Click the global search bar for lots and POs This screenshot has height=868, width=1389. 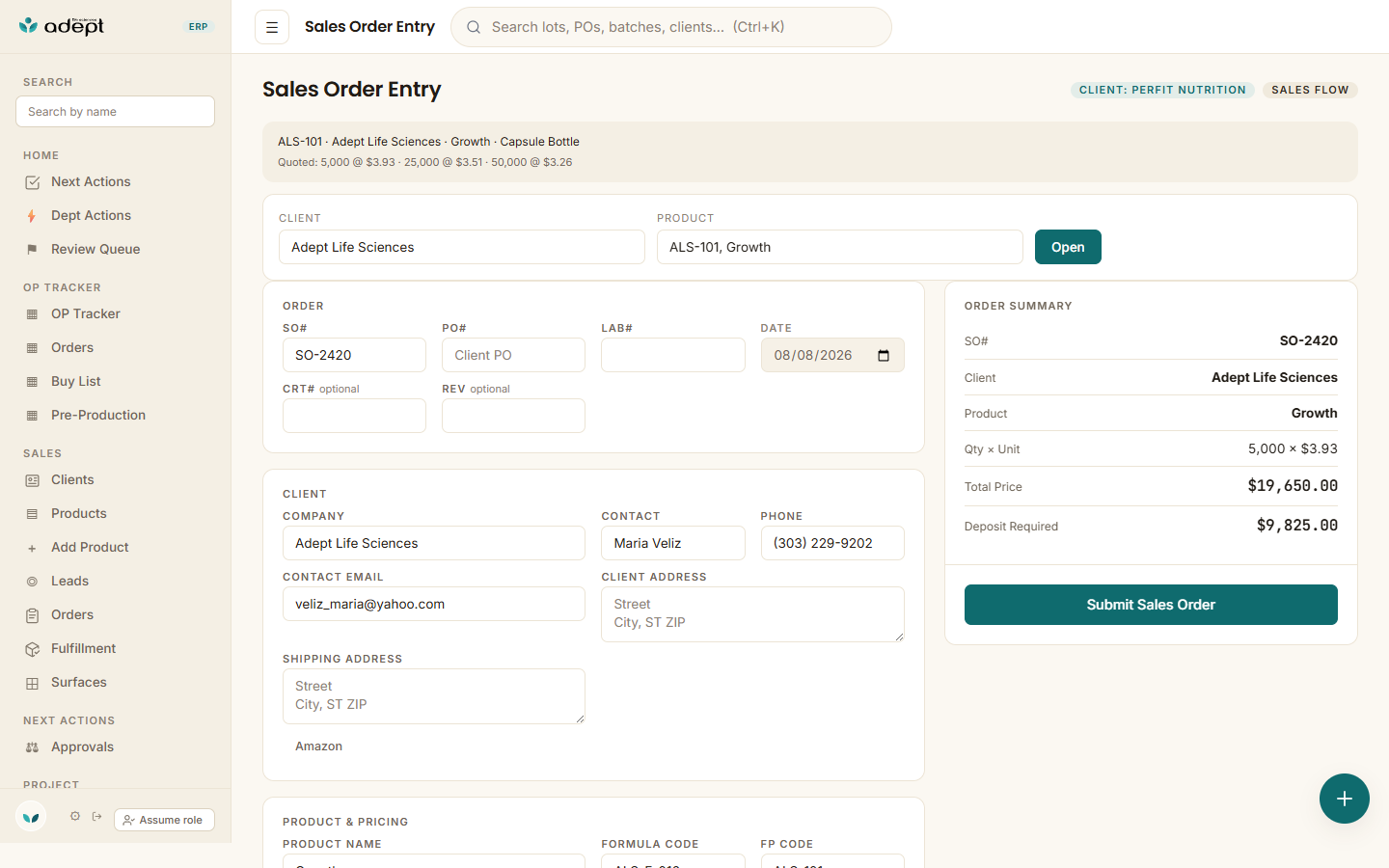[671, 27]
